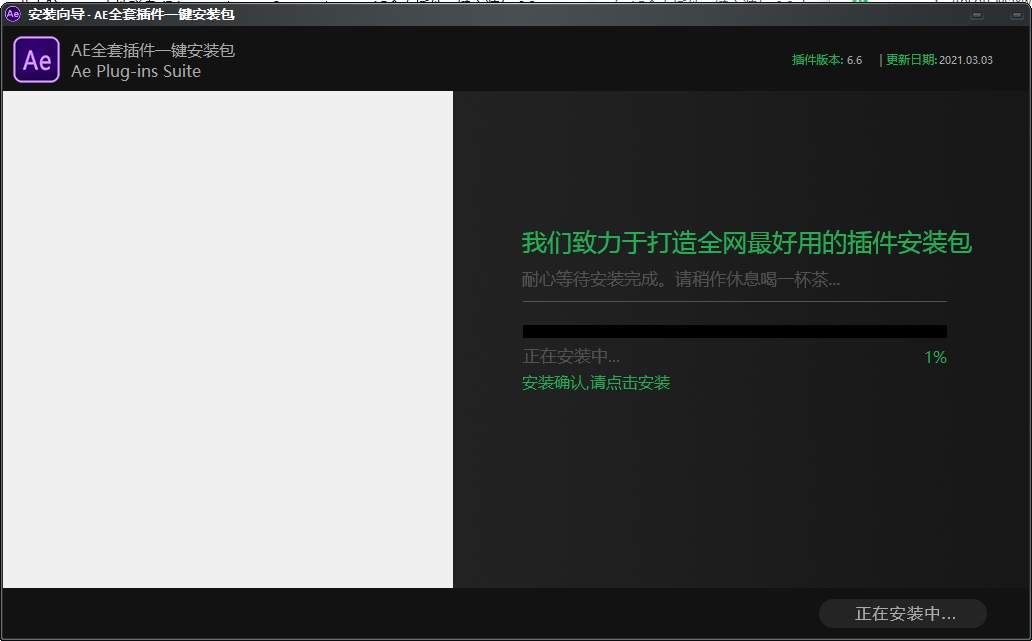
Task: Click the separator line below the tea message
Action: 733,300
